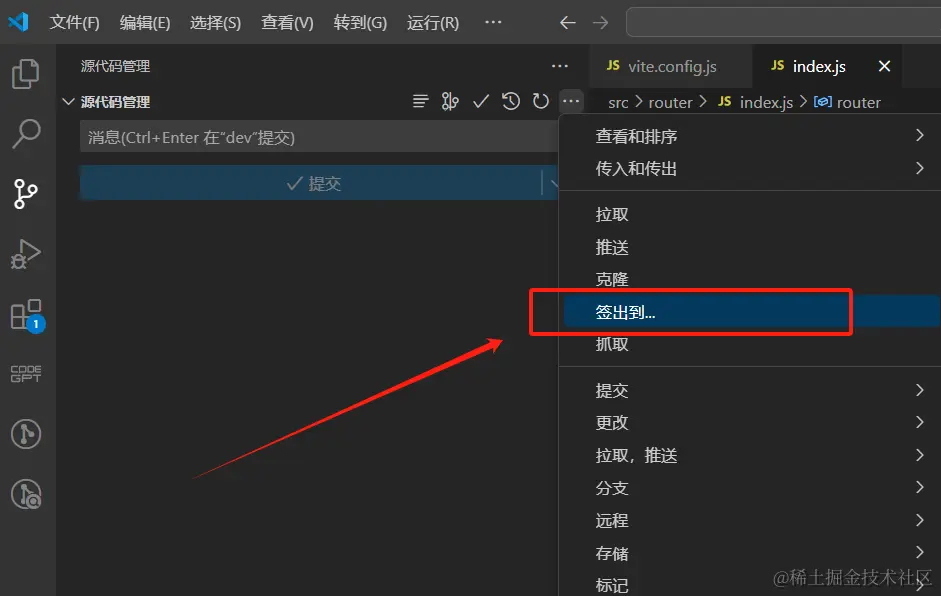Expand the 分支 submenu
The image size is (941, 596).
coord(750,487)
